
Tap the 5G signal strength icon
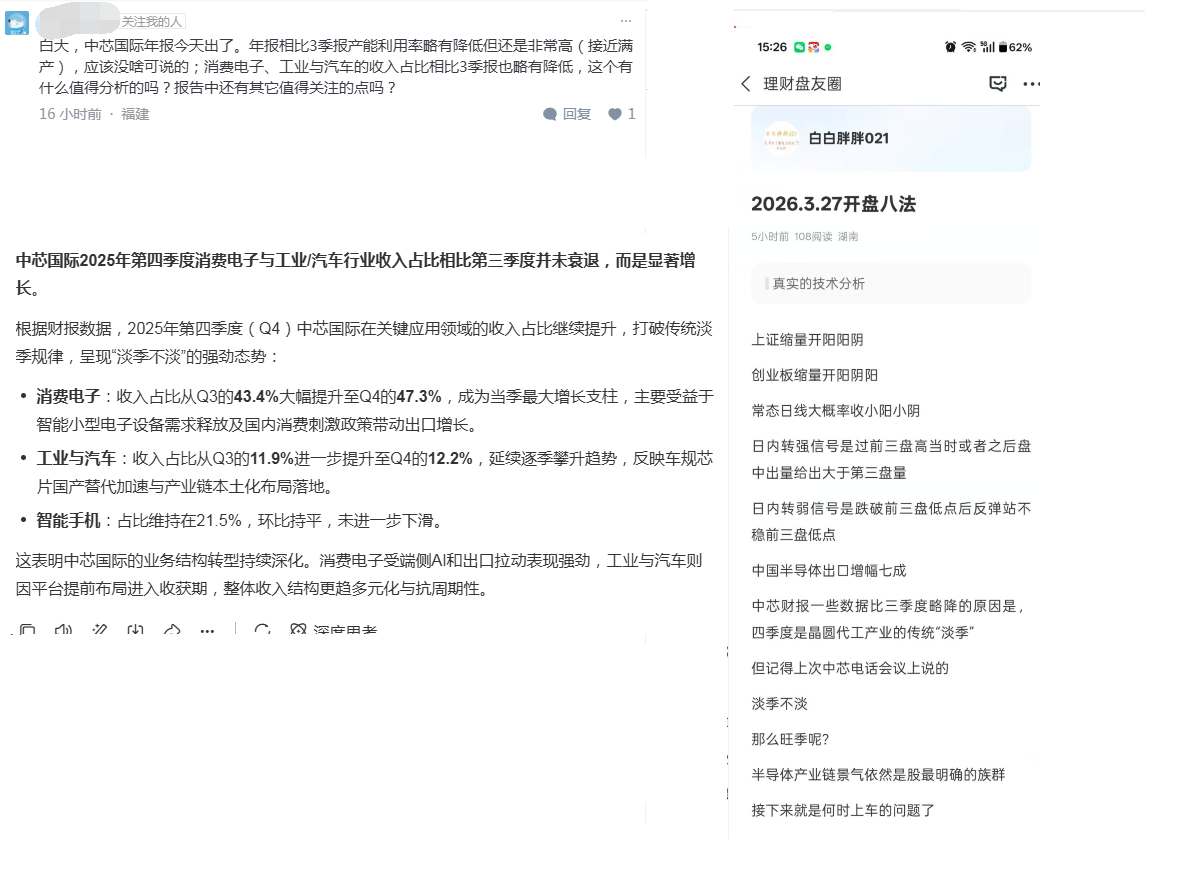pos(988,47)
